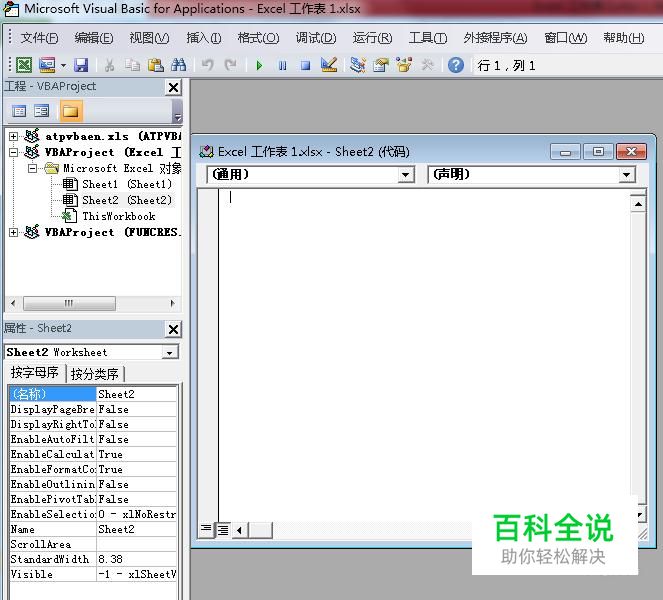Open the (声明) procedure dropdown
Viewport: 663px width, 600px height.
click(x=627, y=175)
